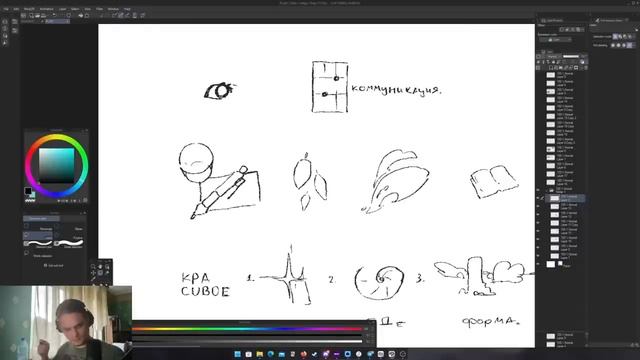
Task: Create a new layer folder
Action: [561, 68]
